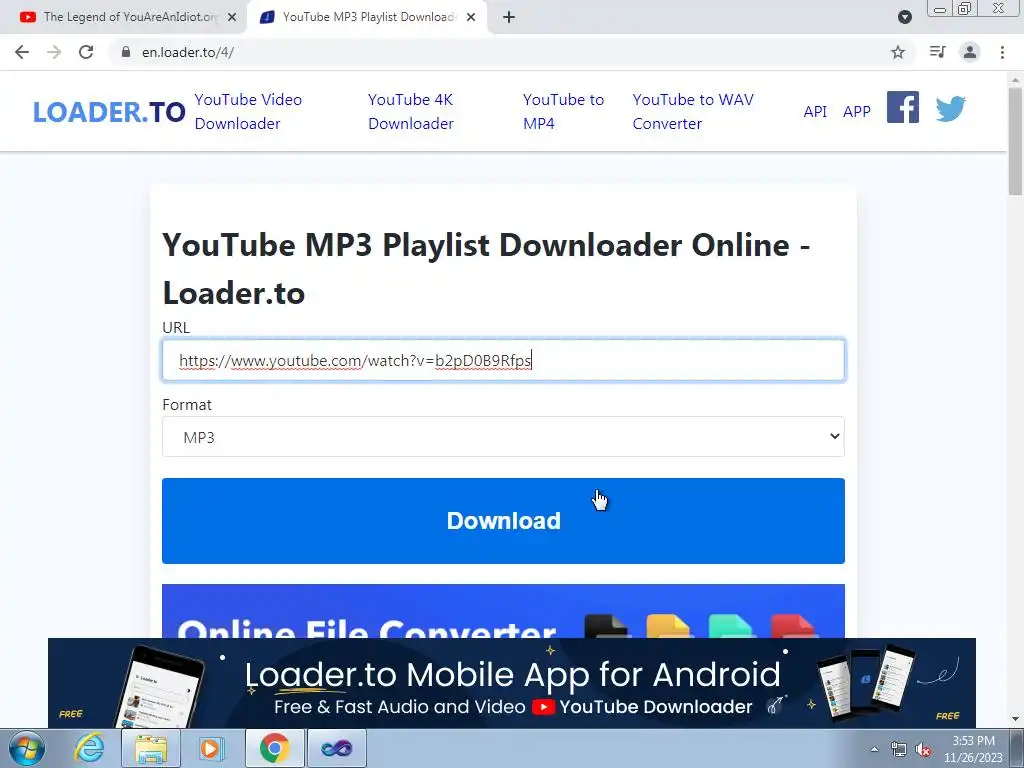Open the Windows Start menu orb

27,748
